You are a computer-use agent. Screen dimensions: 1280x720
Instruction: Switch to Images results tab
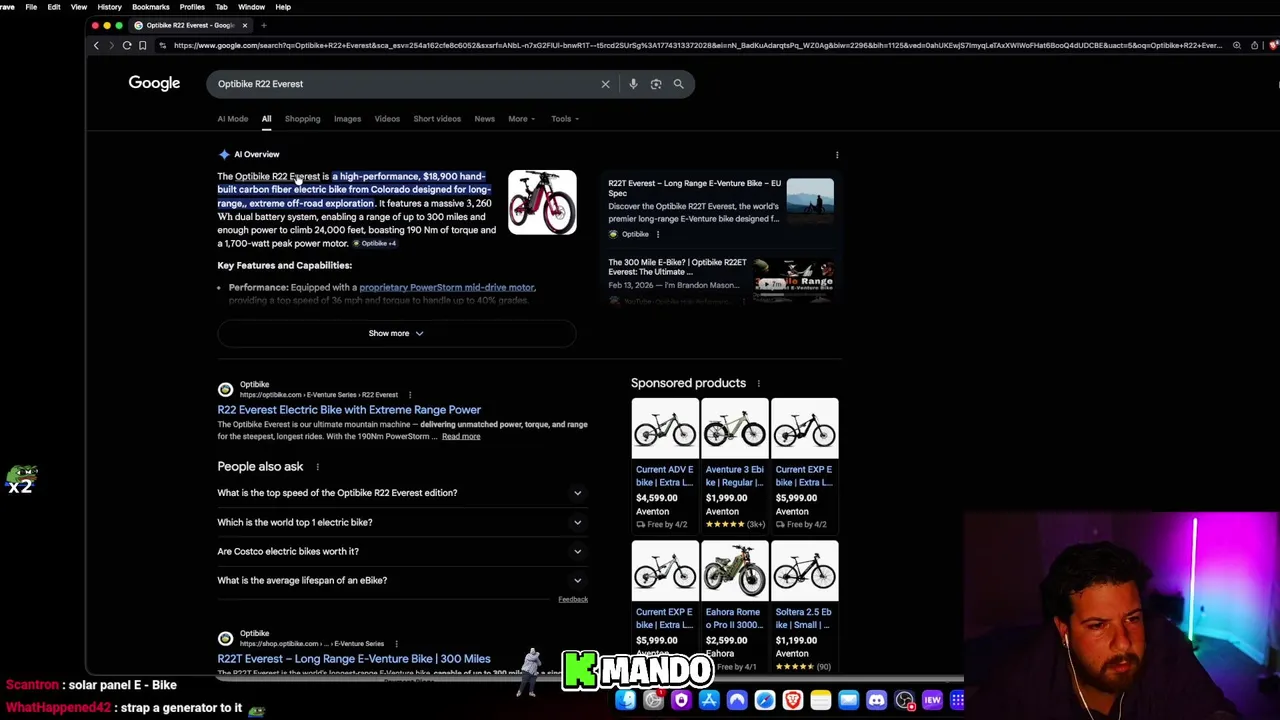point(347,119)
